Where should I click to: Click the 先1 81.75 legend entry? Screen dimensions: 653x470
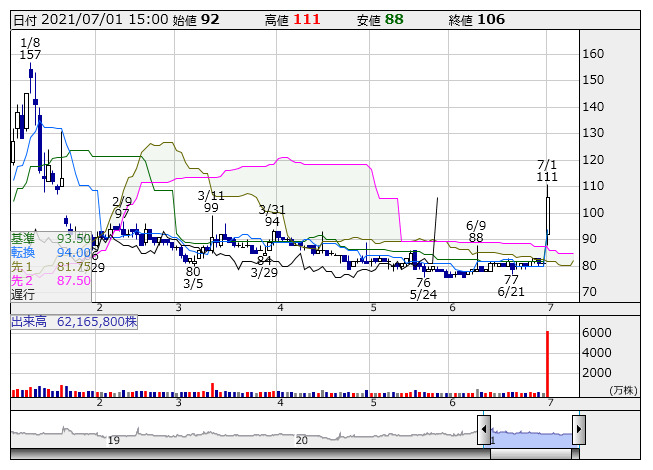click(x=50, y=266)
